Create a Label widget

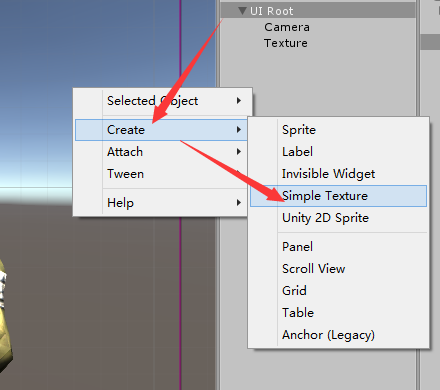tap(338, 152)
